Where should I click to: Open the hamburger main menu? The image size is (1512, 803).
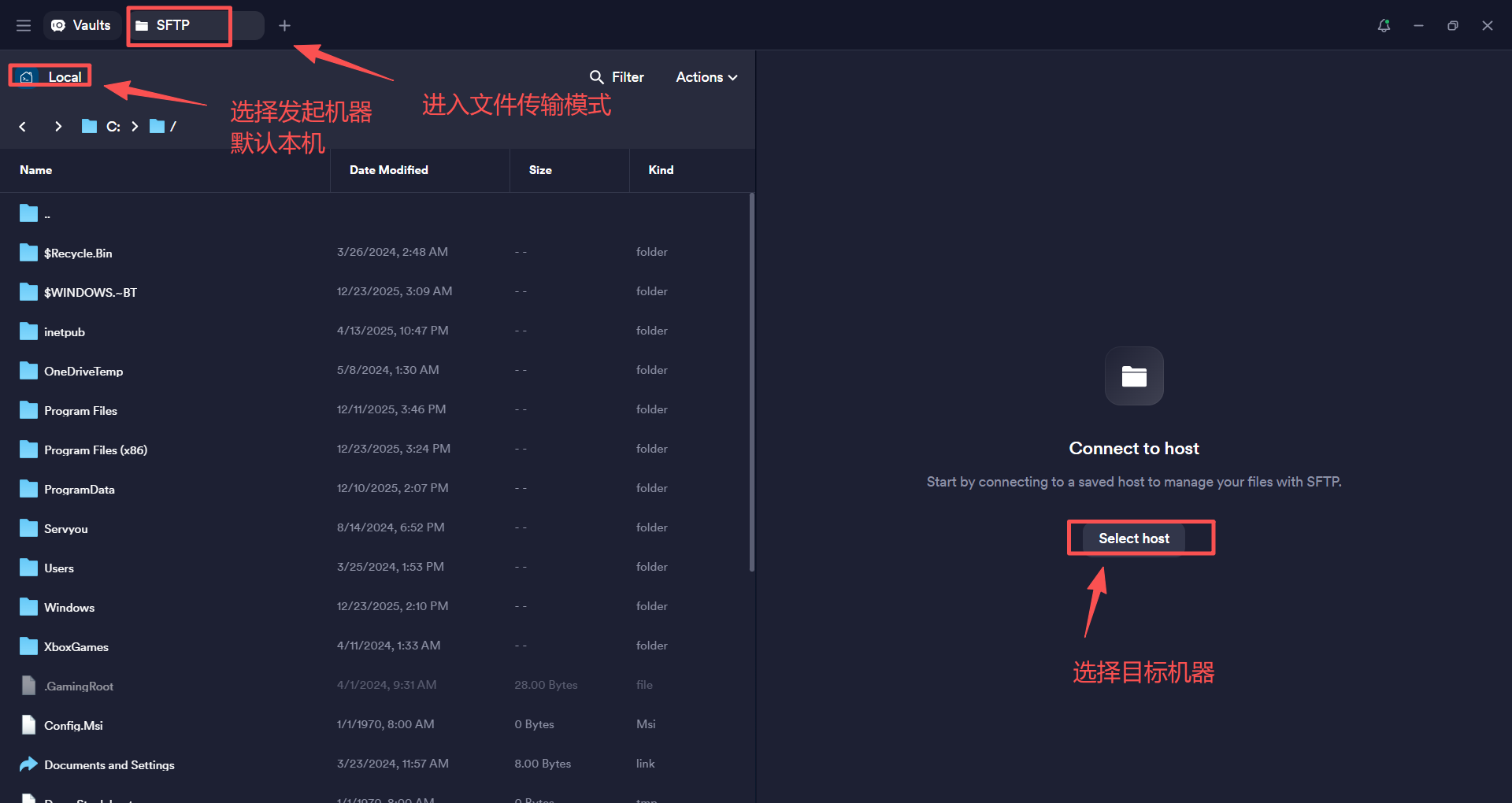pos(24,26)
